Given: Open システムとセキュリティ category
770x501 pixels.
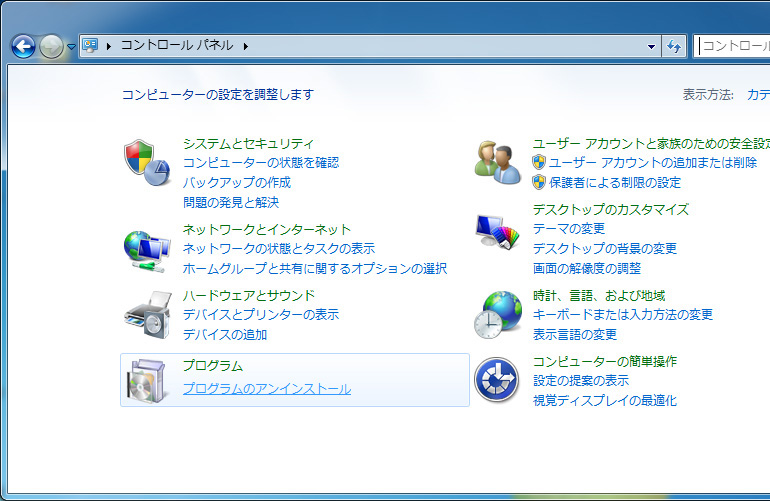Looking at the screenshot, I should [248, 143].
